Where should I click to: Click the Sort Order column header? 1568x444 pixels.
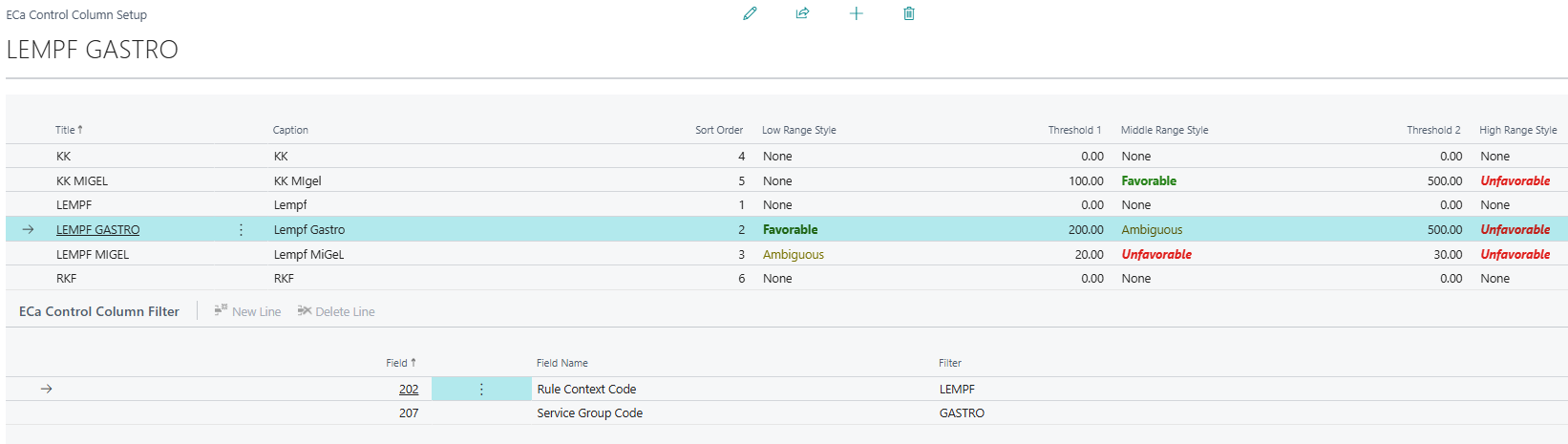point(719,130)
